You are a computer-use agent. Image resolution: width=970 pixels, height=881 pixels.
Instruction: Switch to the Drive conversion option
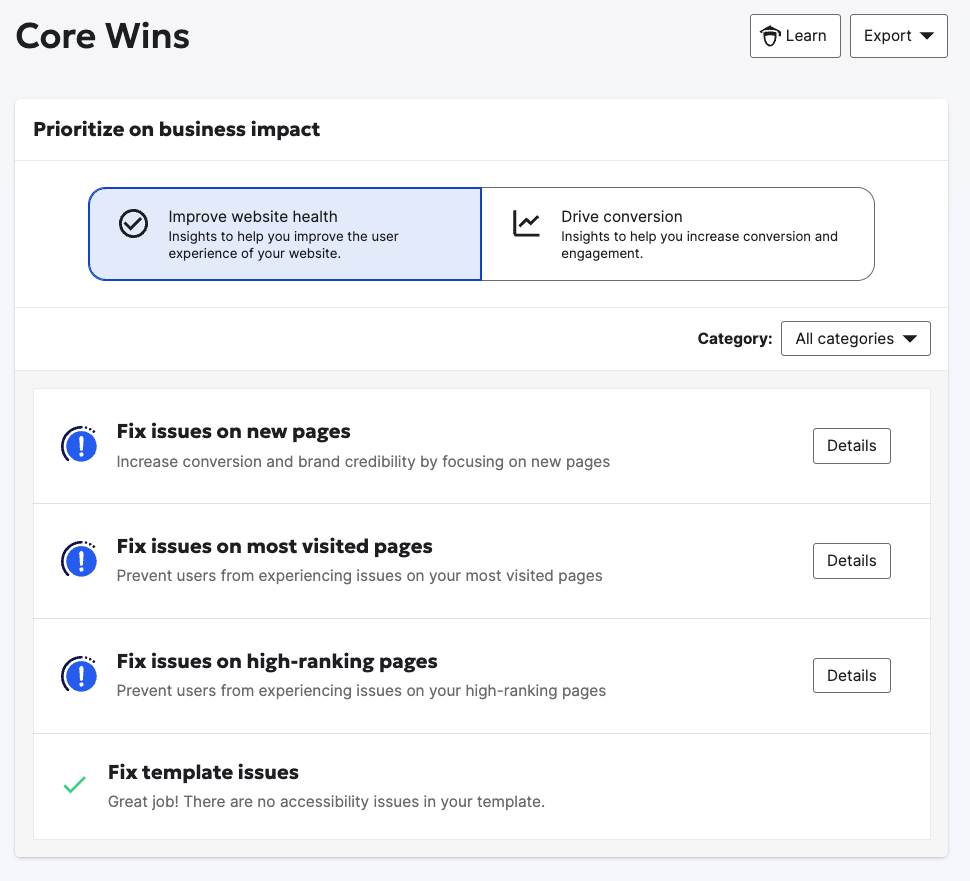click(678, 234)
